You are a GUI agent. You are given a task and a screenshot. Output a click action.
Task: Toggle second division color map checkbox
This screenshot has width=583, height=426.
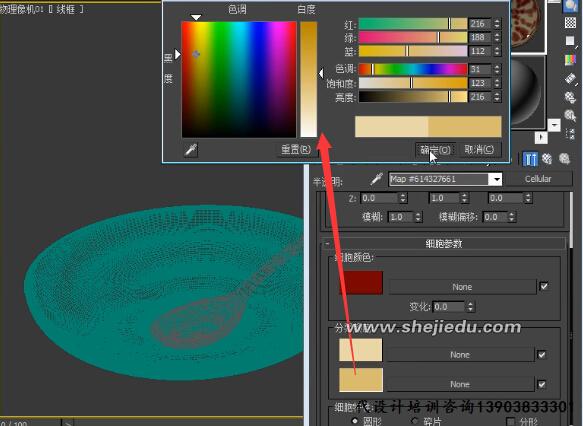(x=542, y=384)
